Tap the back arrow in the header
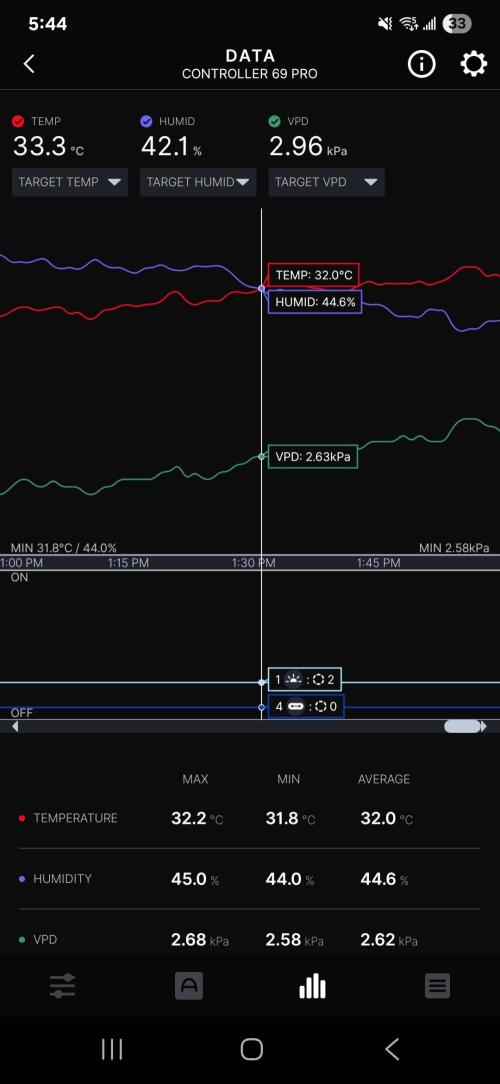 coord(29,64)
